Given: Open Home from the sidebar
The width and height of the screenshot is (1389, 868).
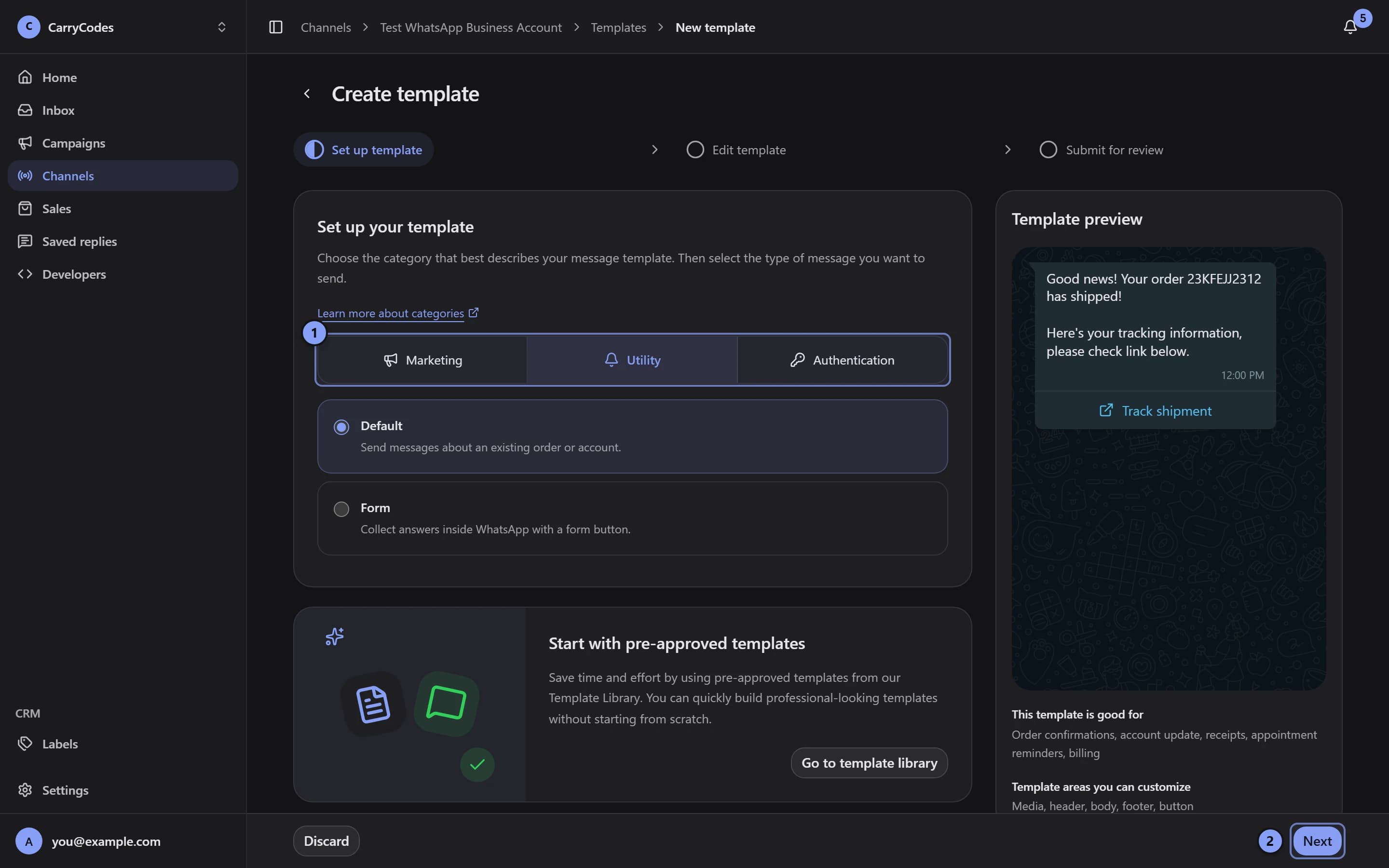Looking at the screenshot, I should coord(123,77).
